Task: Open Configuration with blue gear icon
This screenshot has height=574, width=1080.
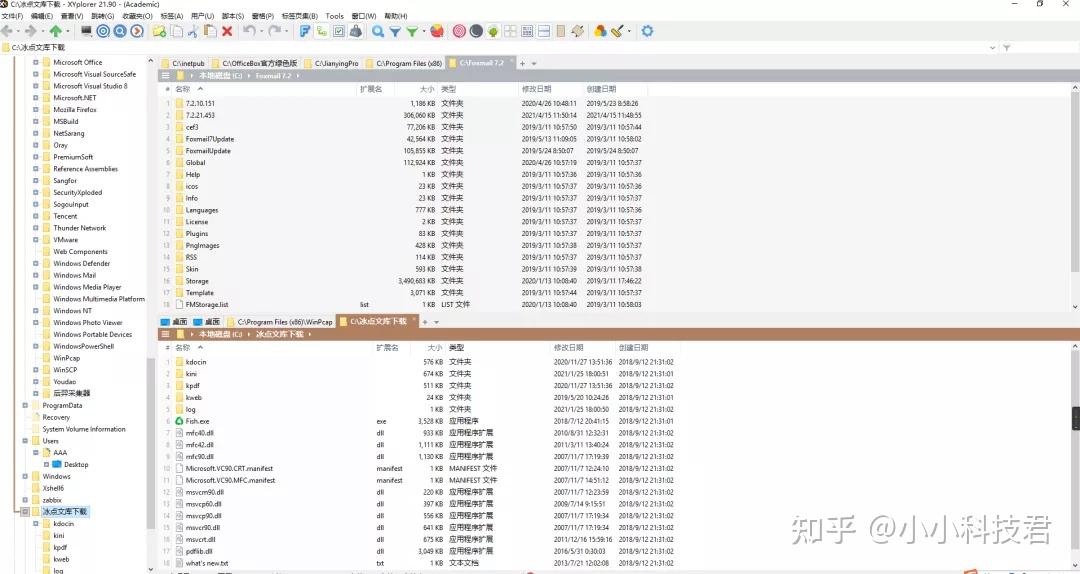Action: [647, 31]
